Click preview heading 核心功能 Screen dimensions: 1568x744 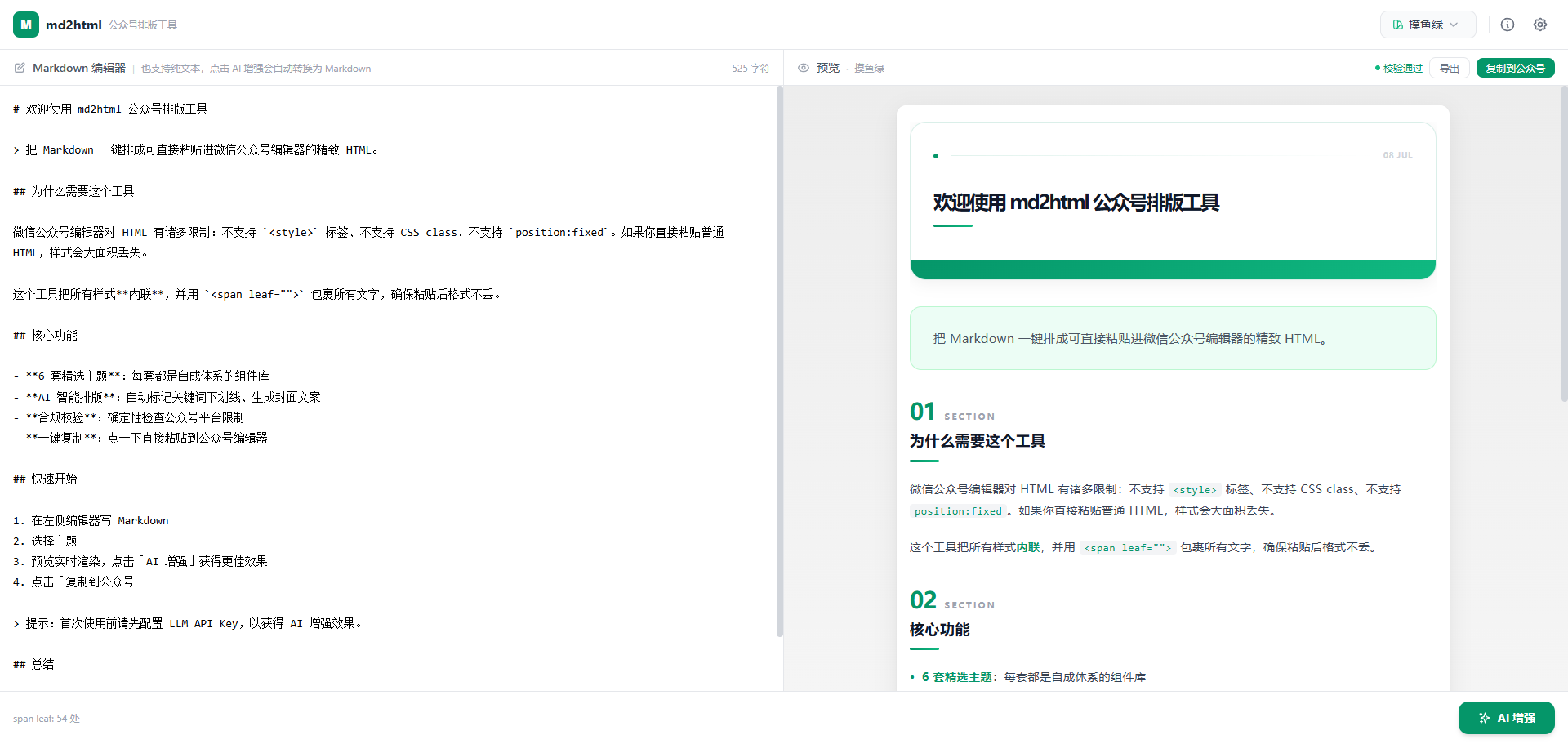click(x=940, y=630)
